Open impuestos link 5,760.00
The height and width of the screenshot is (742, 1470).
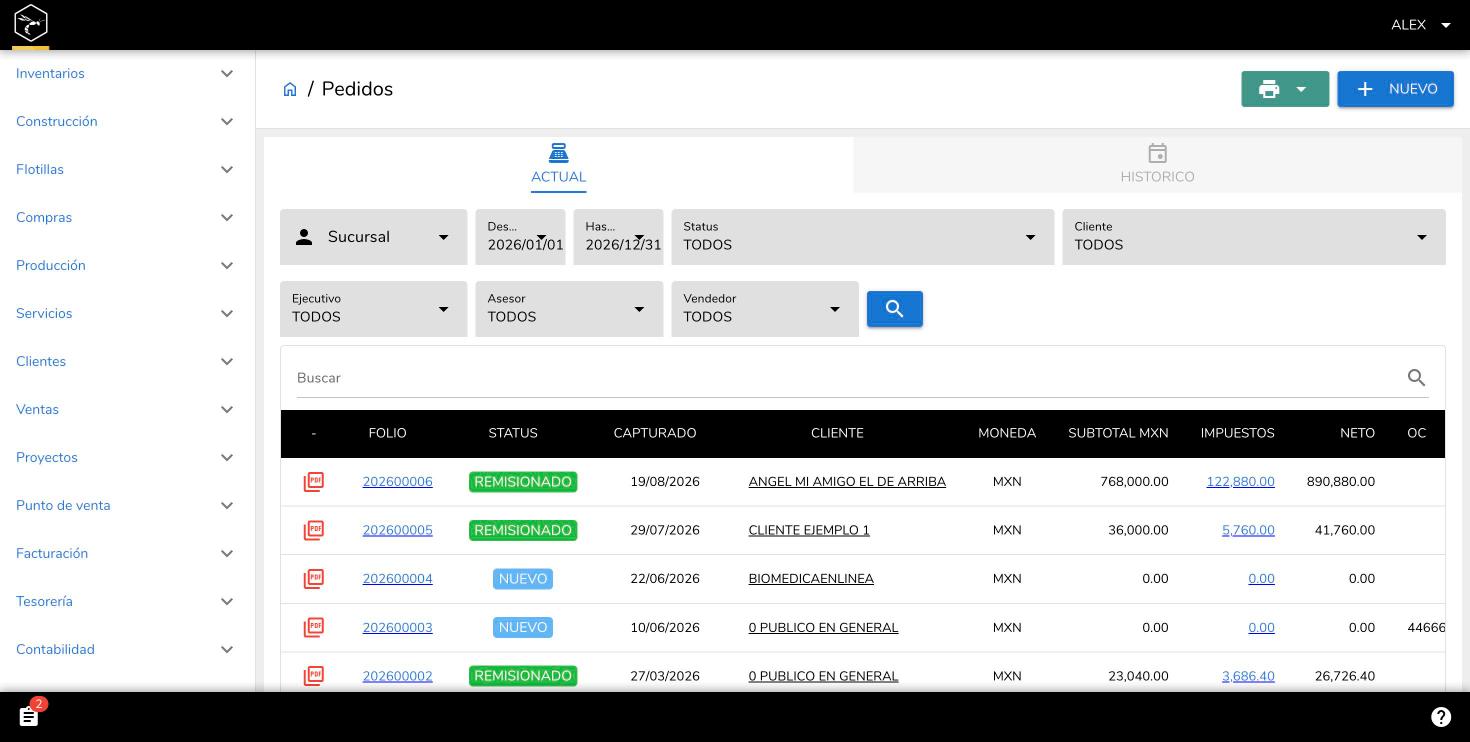[x=1248, y=530]
